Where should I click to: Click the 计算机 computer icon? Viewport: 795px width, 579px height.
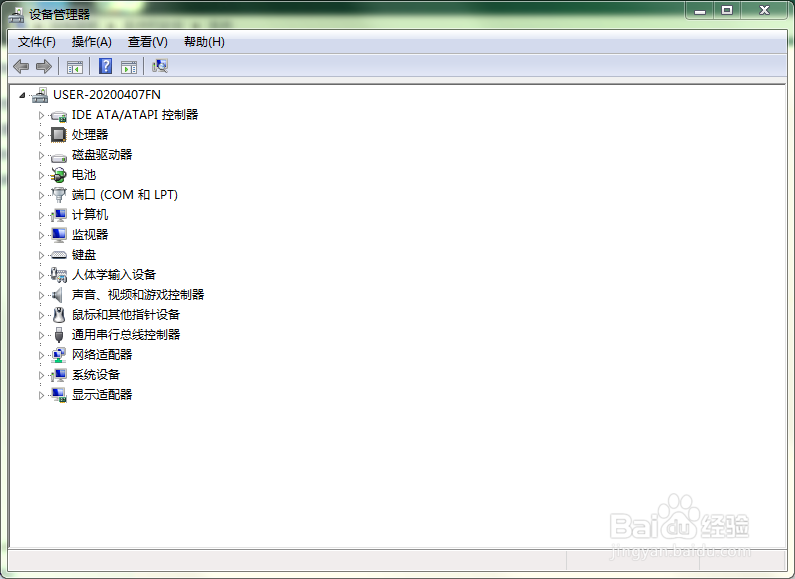[x=59, y=215]
